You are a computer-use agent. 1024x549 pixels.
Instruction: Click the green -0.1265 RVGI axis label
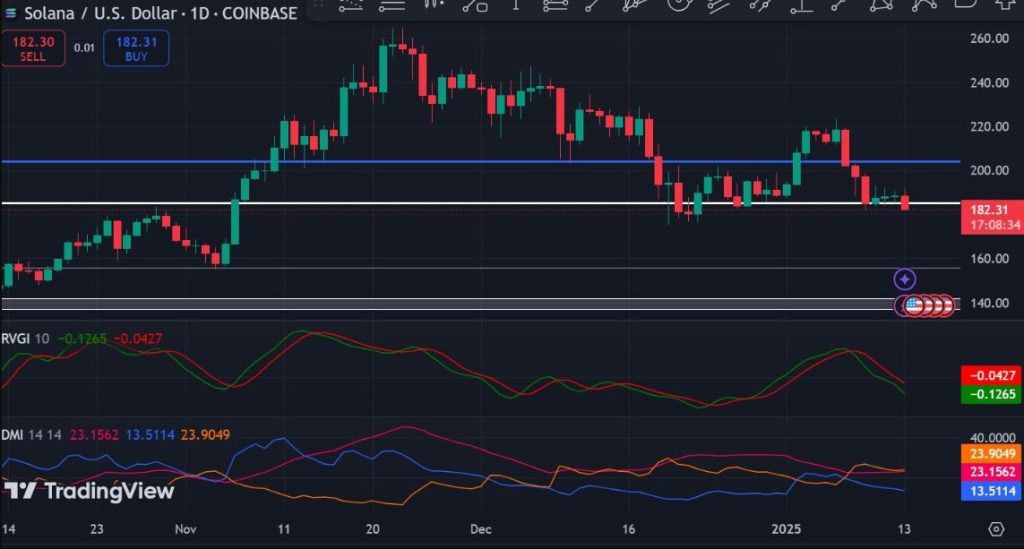click(992, 394)
